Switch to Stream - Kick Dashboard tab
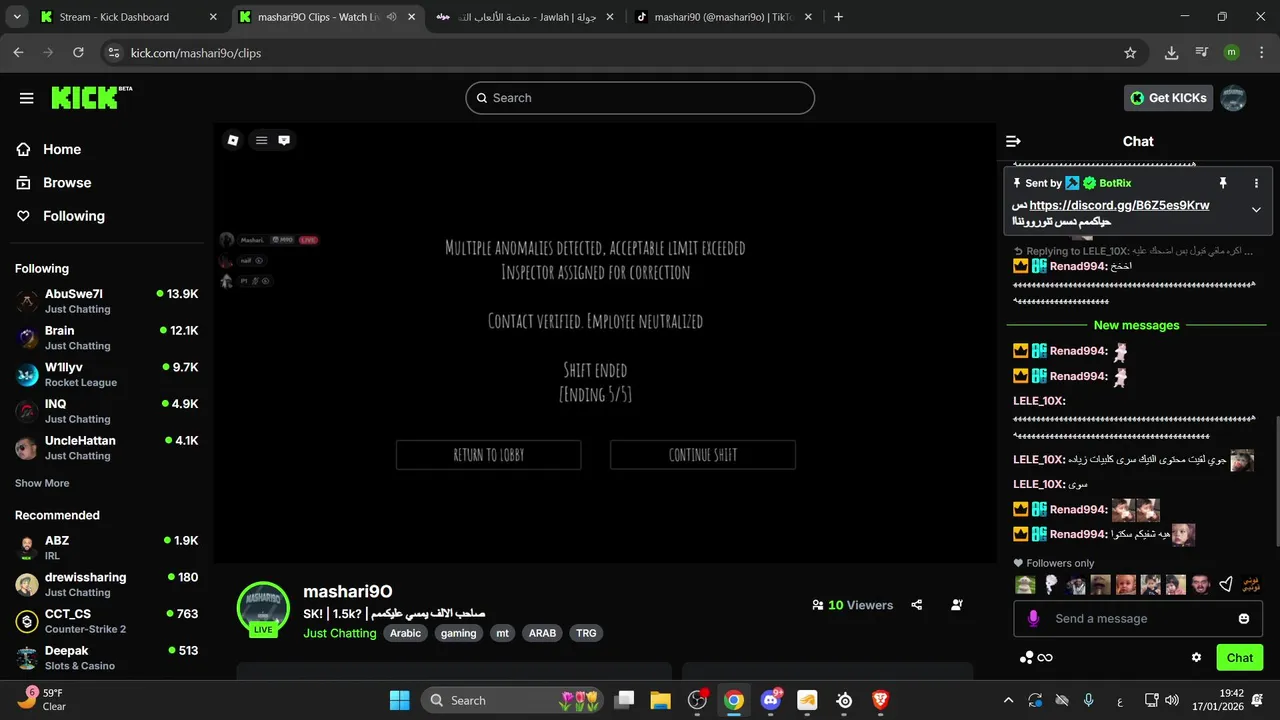 click(130, 17)
